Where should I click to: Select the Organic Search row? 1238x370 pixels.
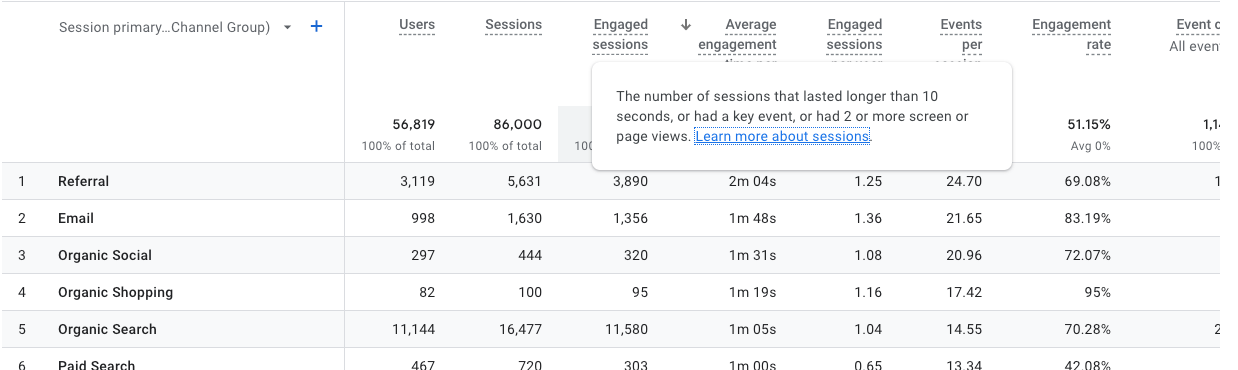click(610, 329)
